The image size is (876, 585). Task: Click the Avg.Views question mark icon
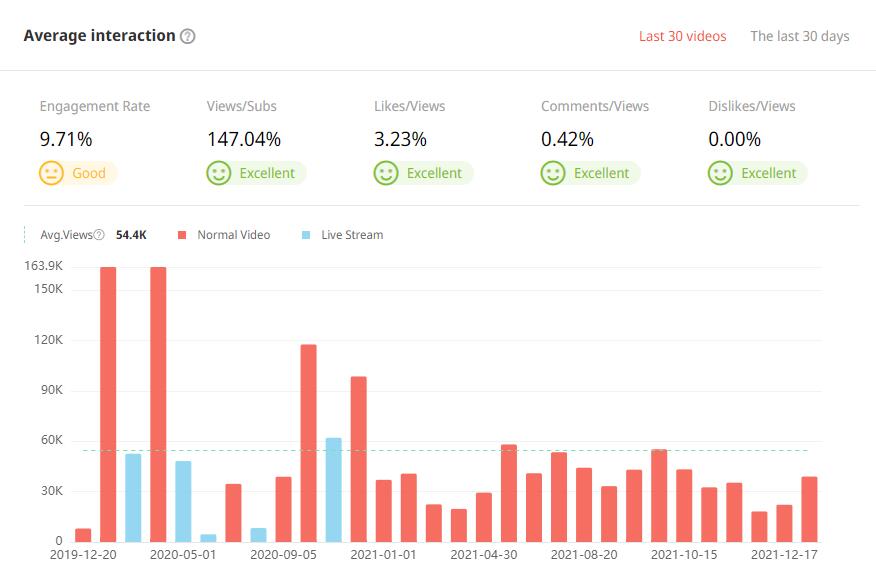(99, 235)
